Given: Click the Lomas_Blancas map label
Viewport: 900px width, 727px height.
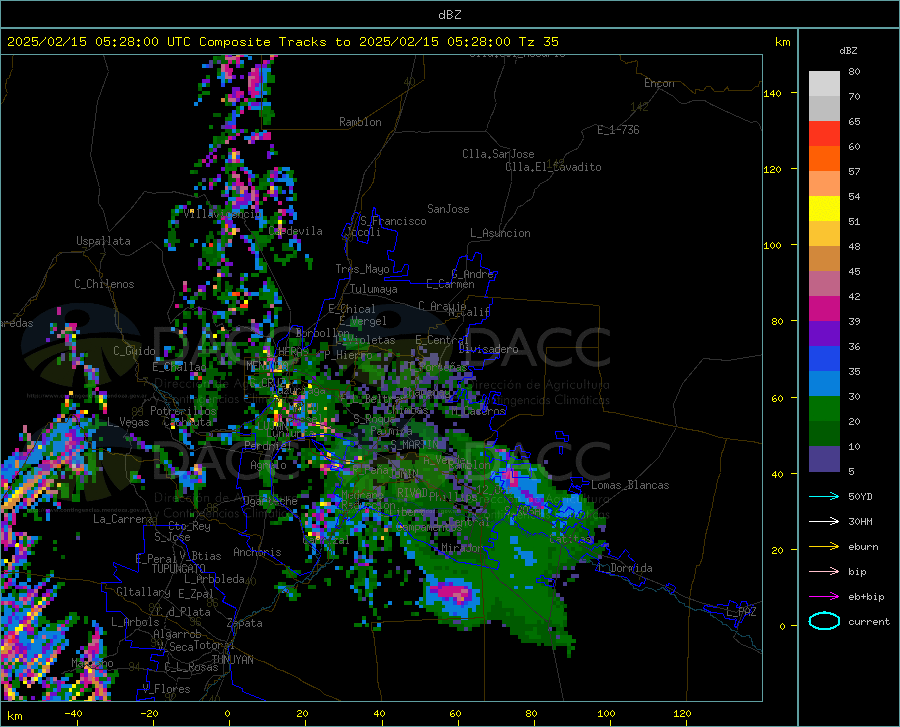Looking at the screenshot, I should point(630,485).
